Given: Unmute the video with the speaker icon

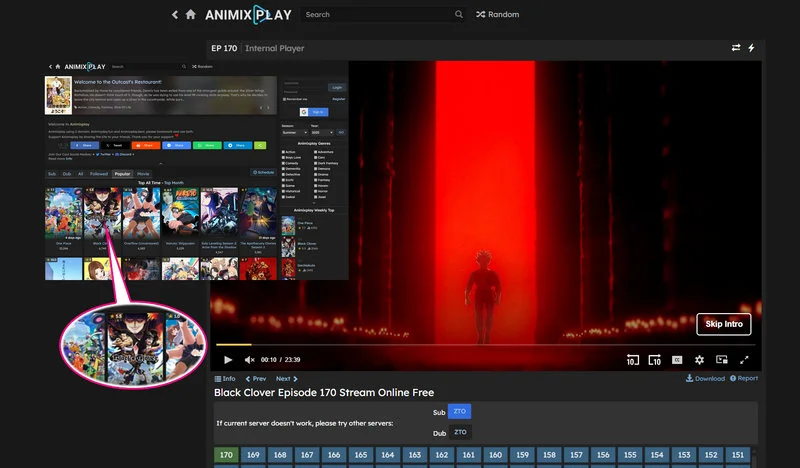Looking at the screenshot, I should tap(249, 360).
